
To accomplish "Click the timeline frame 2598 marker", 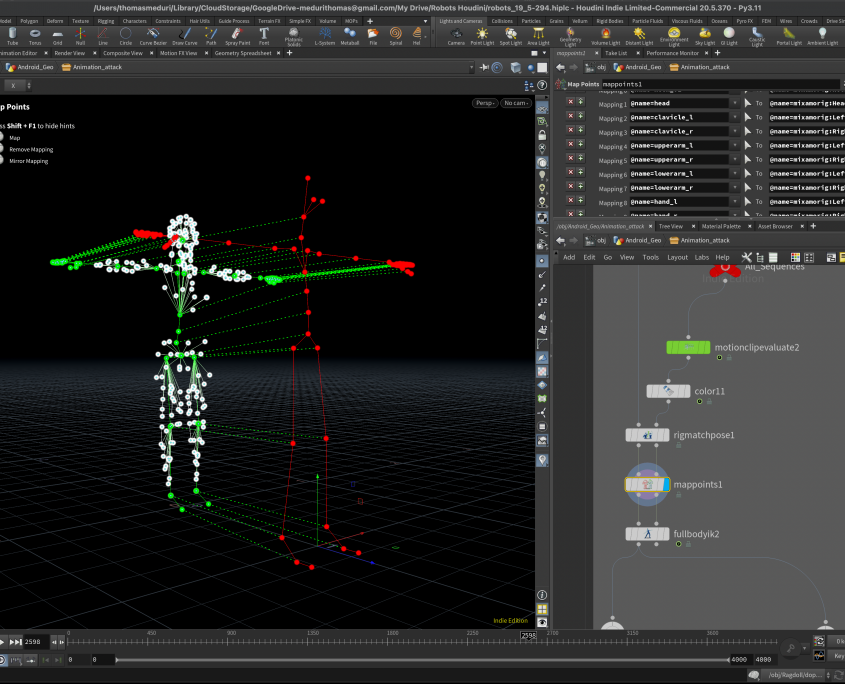I will 527,634.
